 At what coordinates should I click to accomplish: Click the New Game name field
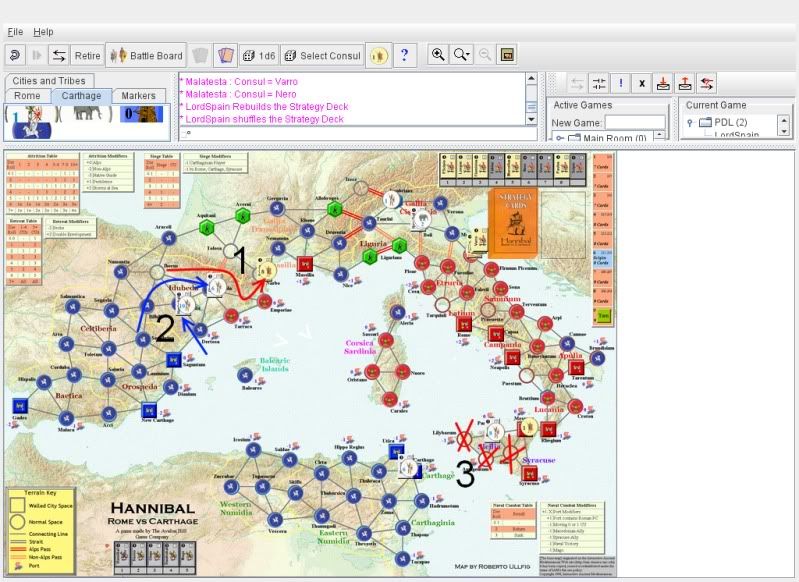634,122
